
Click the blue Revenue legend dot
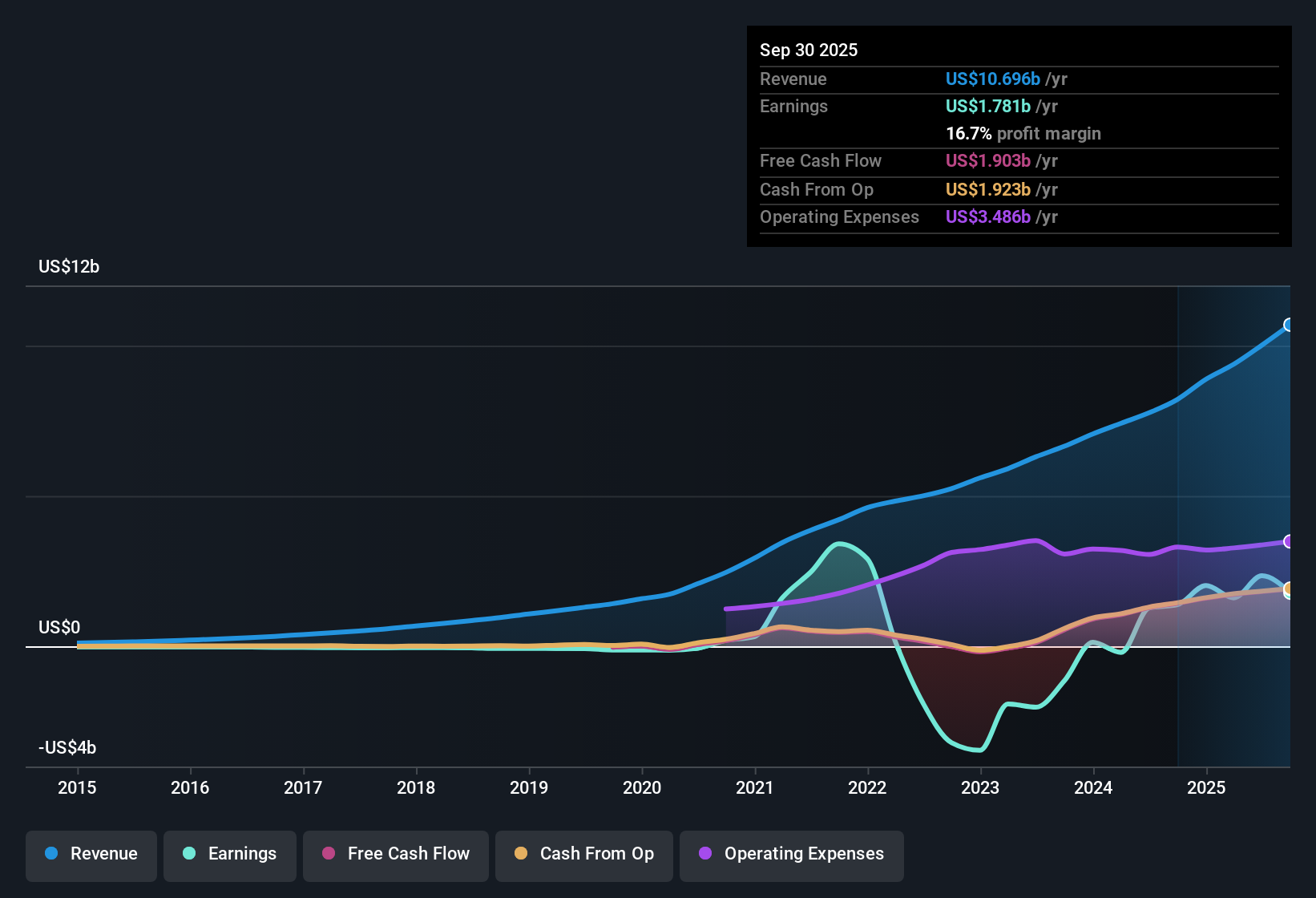50,854
